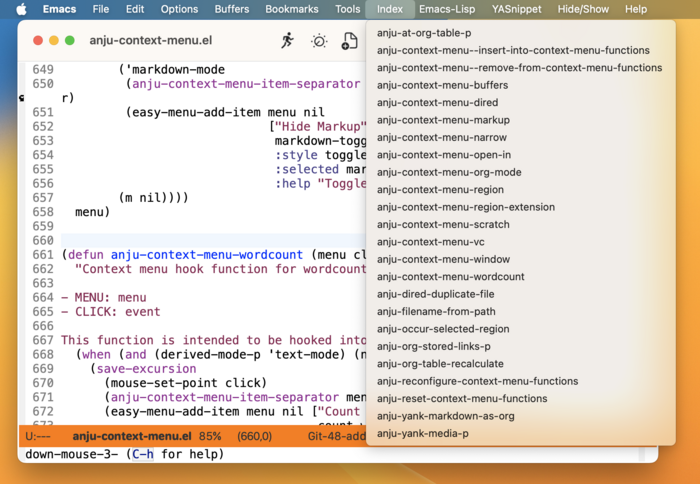700x484 pixels.
Task: Click the save-excursion keyword on line 669
Action: [146, 369]
